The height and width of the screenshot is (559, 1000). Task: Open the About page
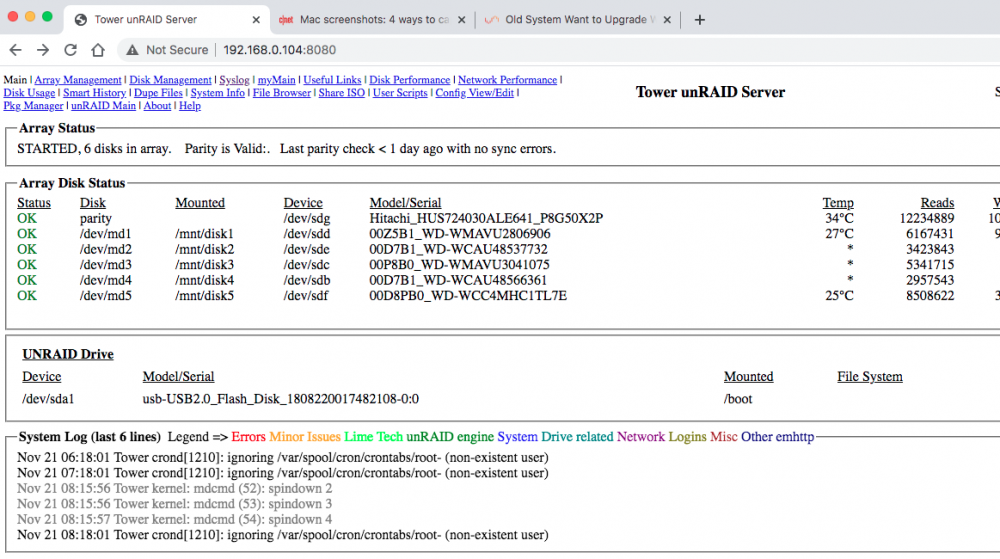[157, 106]
